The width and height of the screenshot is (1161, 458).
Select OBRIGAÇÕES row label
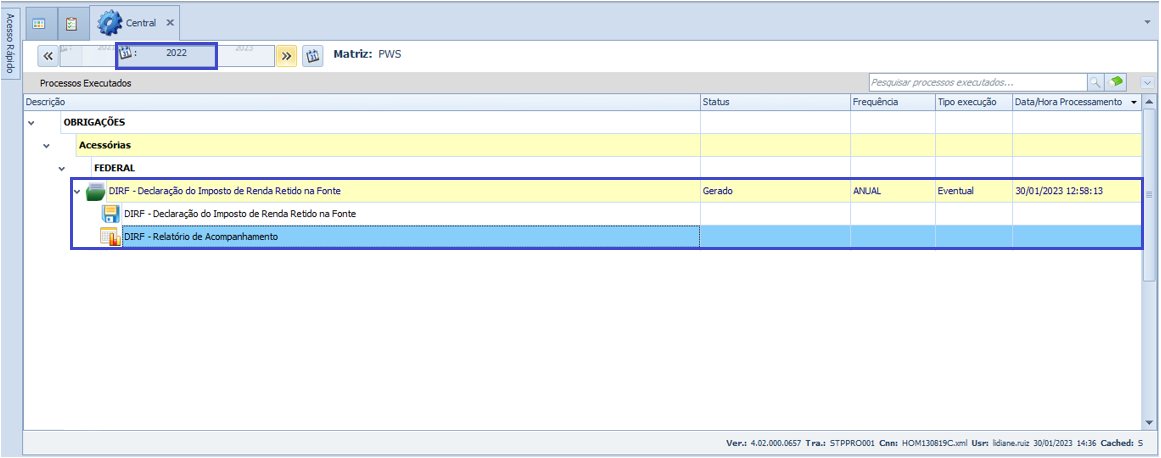click(94, 122)
